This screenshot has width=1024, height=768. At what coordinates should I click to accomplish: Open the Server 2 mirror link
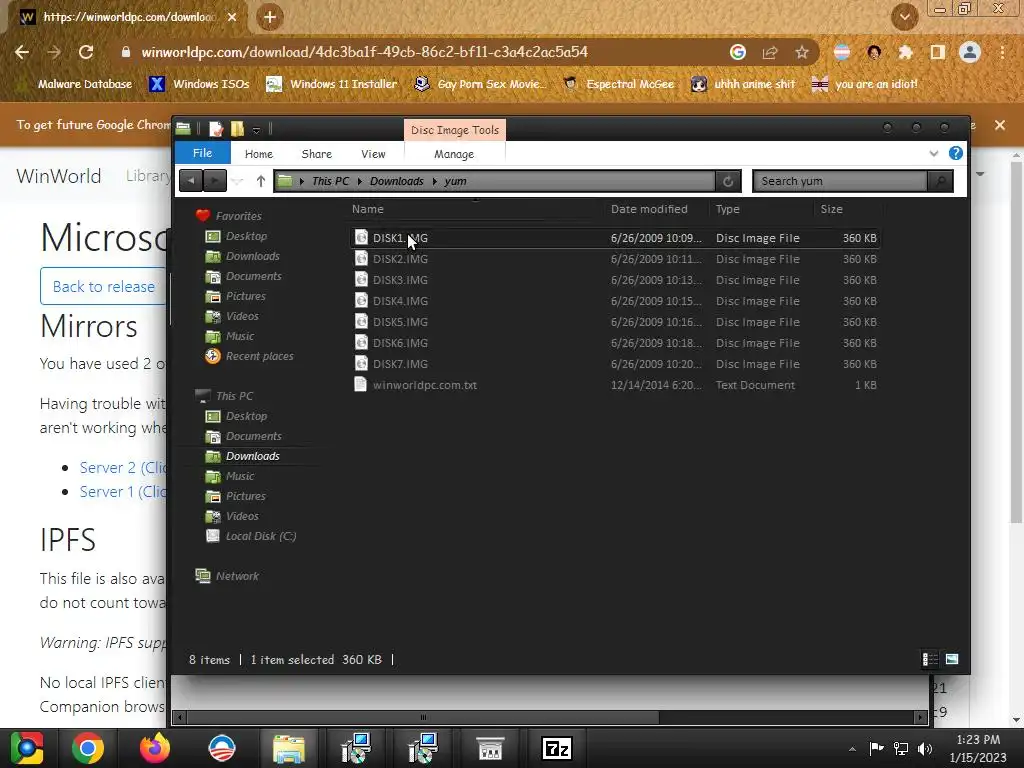pyautogui.click(x=123, y=468)
